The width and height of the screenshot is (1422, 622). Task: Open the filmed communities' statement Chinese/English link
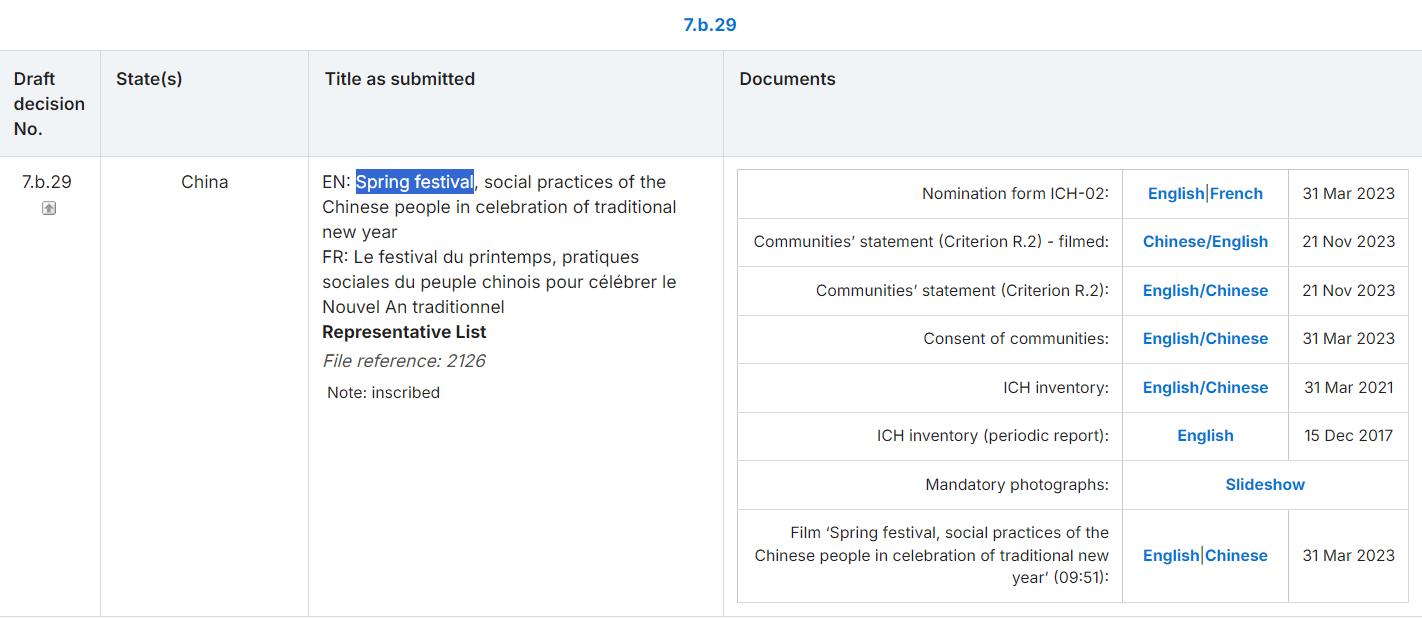(x=1205, y=242)
